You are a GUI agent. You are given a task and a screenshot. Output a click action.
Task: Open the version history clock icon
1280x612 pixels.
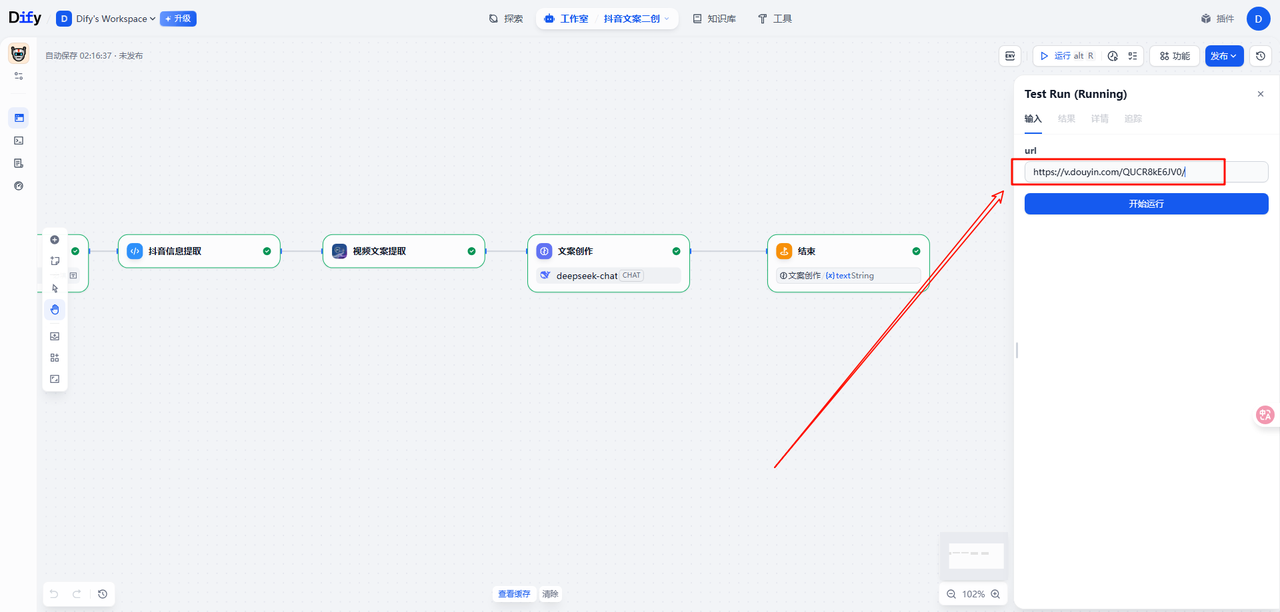point(1262,56)
